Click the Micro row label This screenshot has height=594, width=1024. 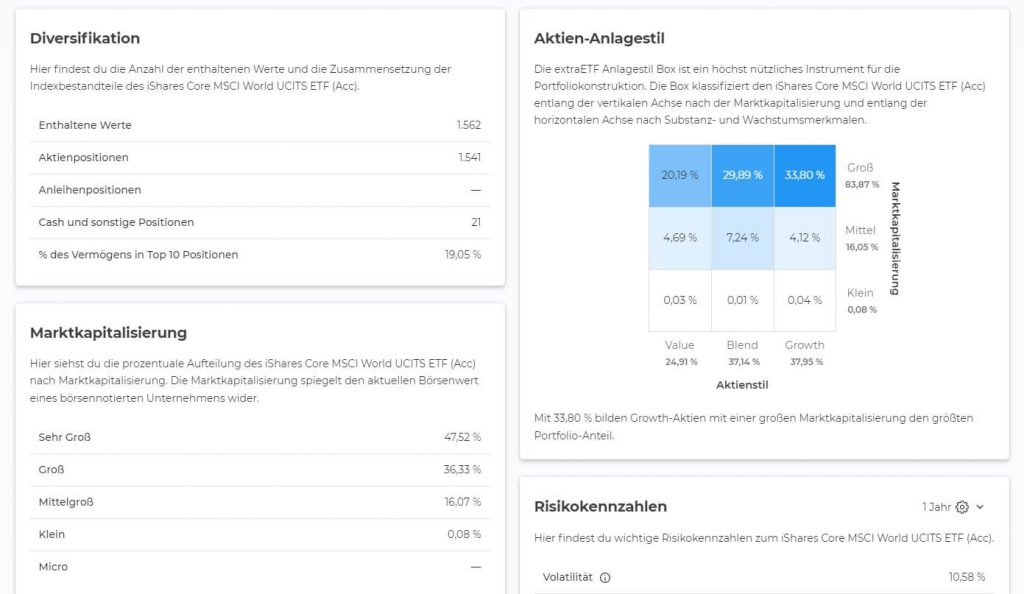coord(53,567)
